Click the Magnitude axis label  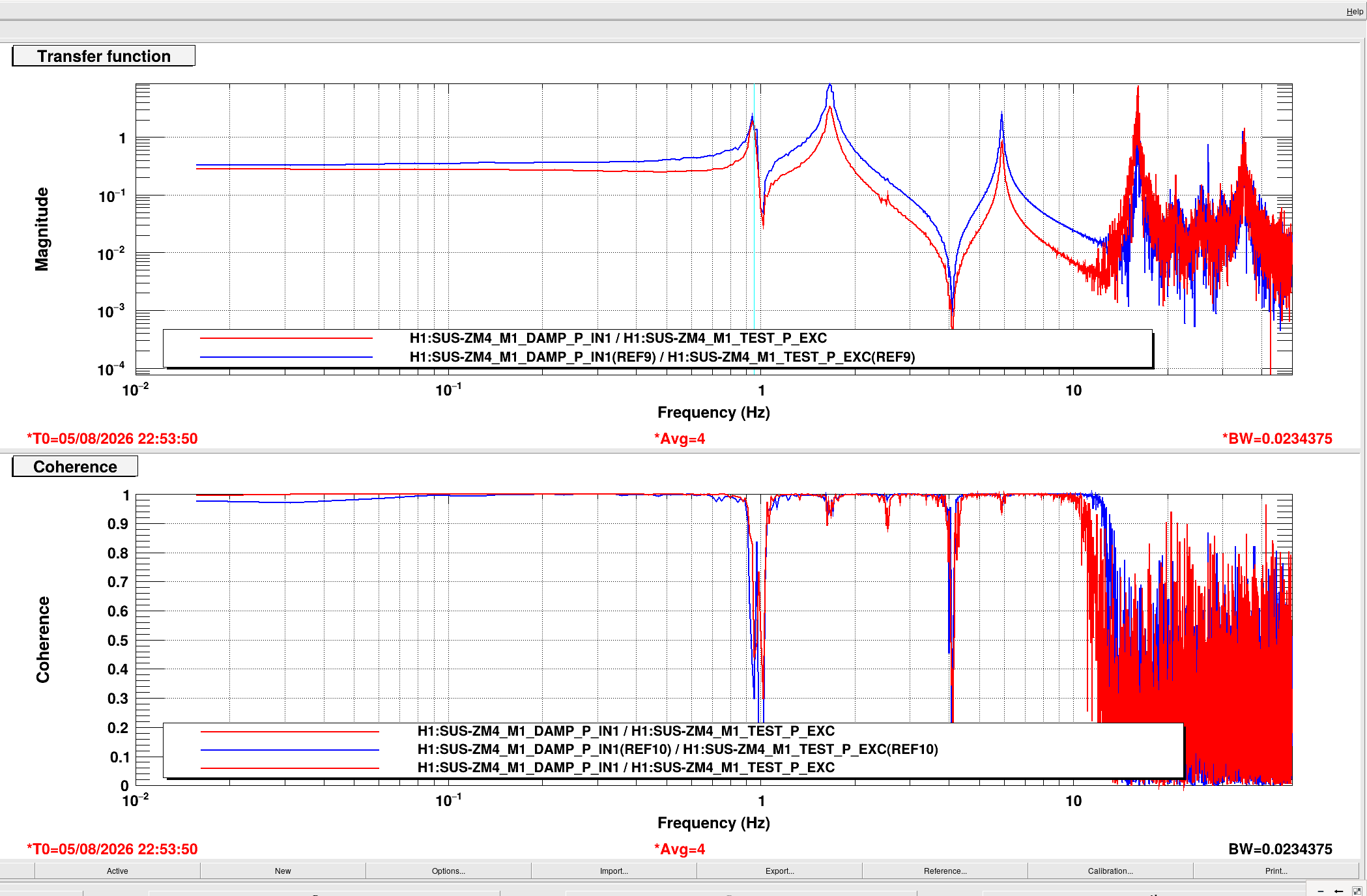point(42,229)
